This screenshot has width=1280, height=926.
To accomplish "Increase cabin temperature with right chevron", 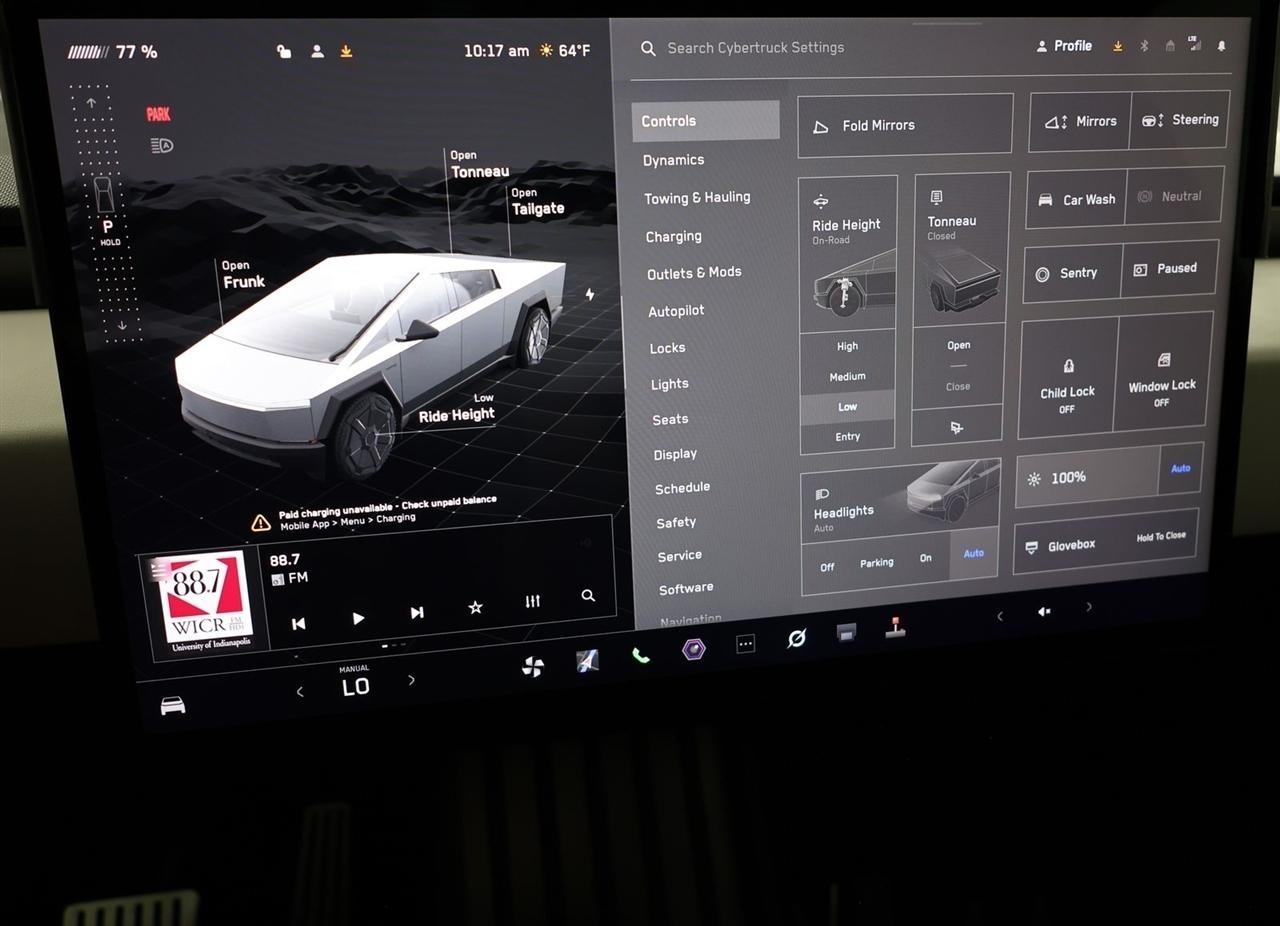I will [412, 680].
